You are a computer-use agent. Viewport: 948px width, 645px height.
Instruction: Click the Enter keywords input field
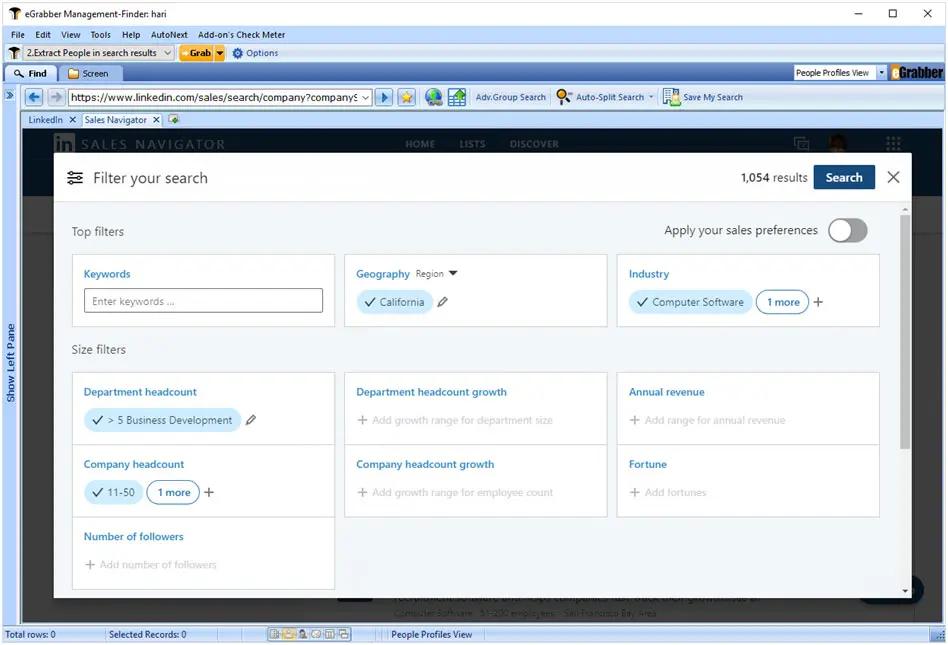203,300
